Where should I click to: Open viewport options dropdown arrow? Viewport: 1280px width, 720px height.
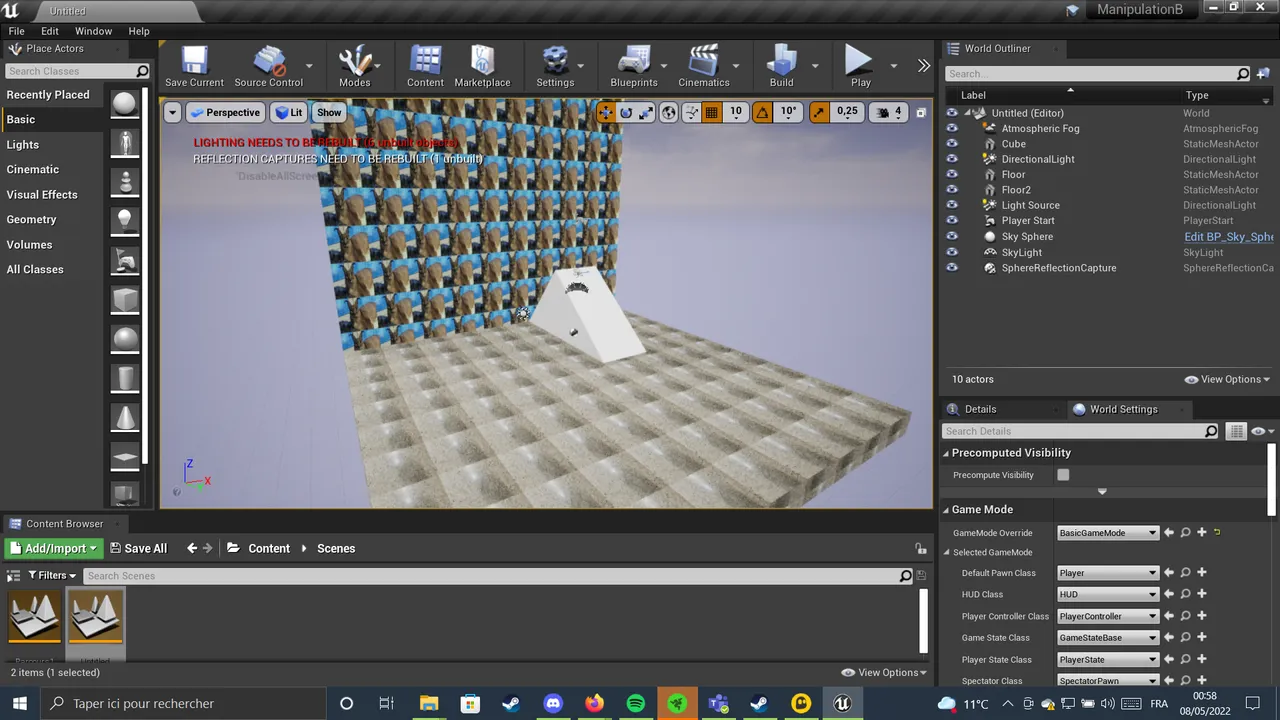pos(172,112)
